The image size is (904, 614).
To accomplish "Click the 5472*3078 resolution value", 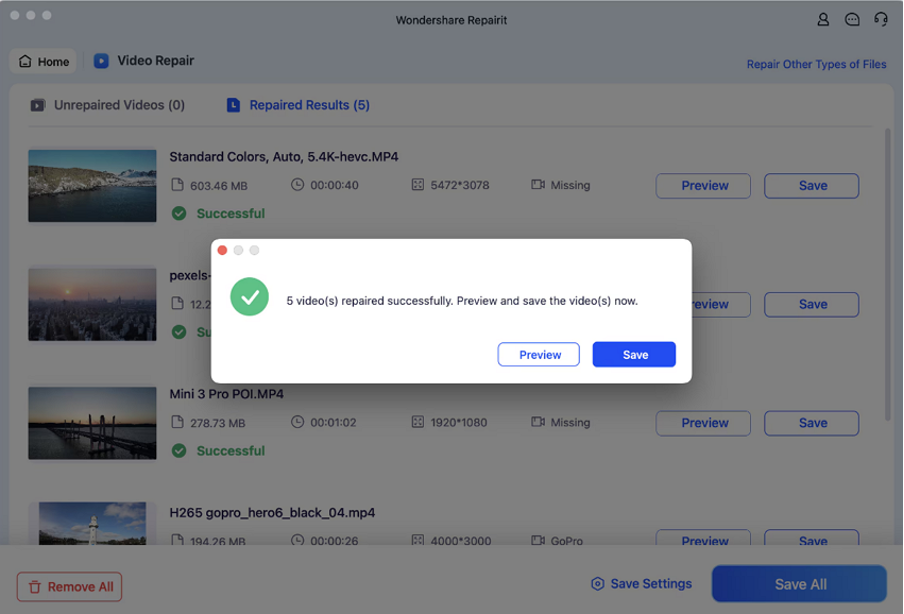I will pyautogui.click(x=459, y=185).
